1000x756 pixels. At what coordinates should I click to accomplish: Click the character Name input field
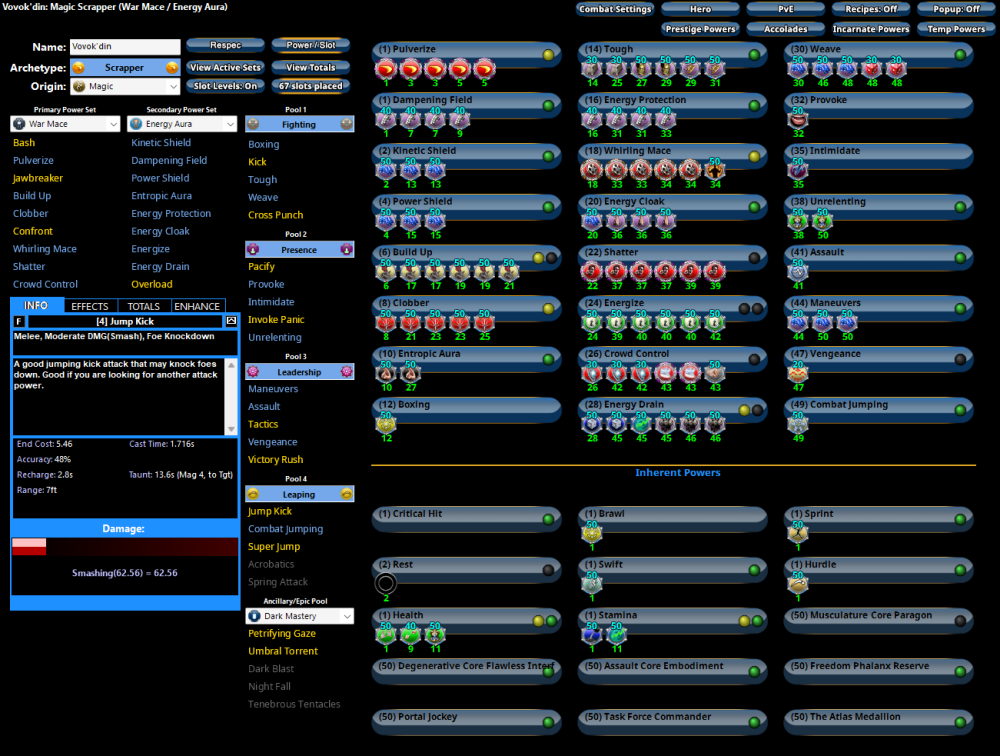point(125,47)
